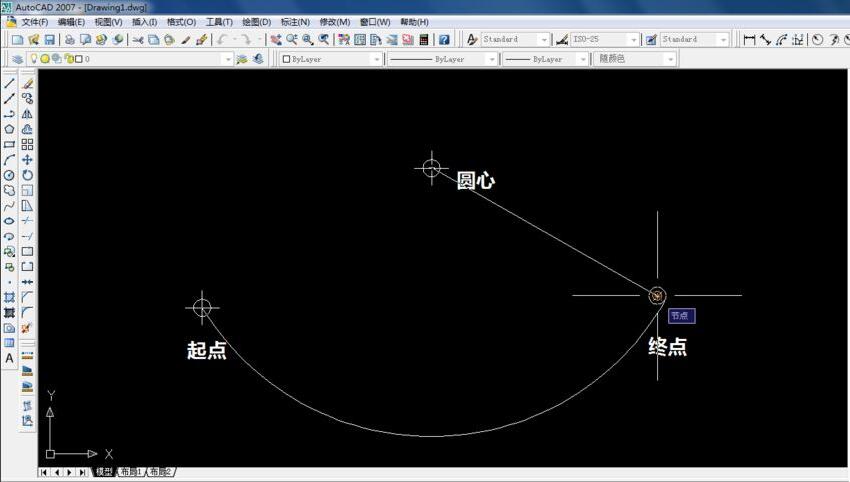Viewport: 850px width, 482px height.
Task: Select the Hatch tool
Action: pos(9,297)
